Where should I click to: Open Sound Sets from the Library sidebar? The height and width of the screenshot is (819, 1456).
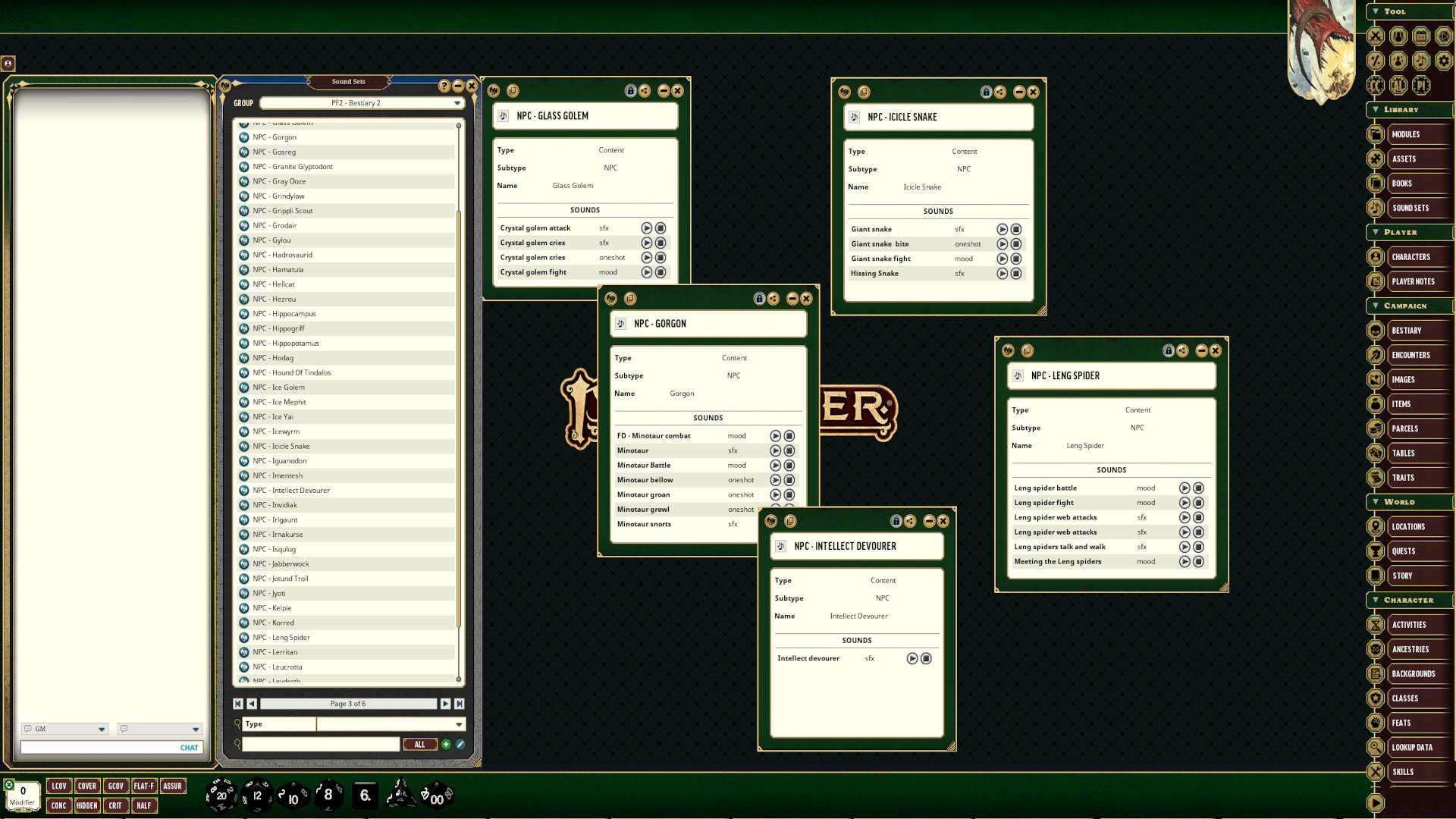1409,208
